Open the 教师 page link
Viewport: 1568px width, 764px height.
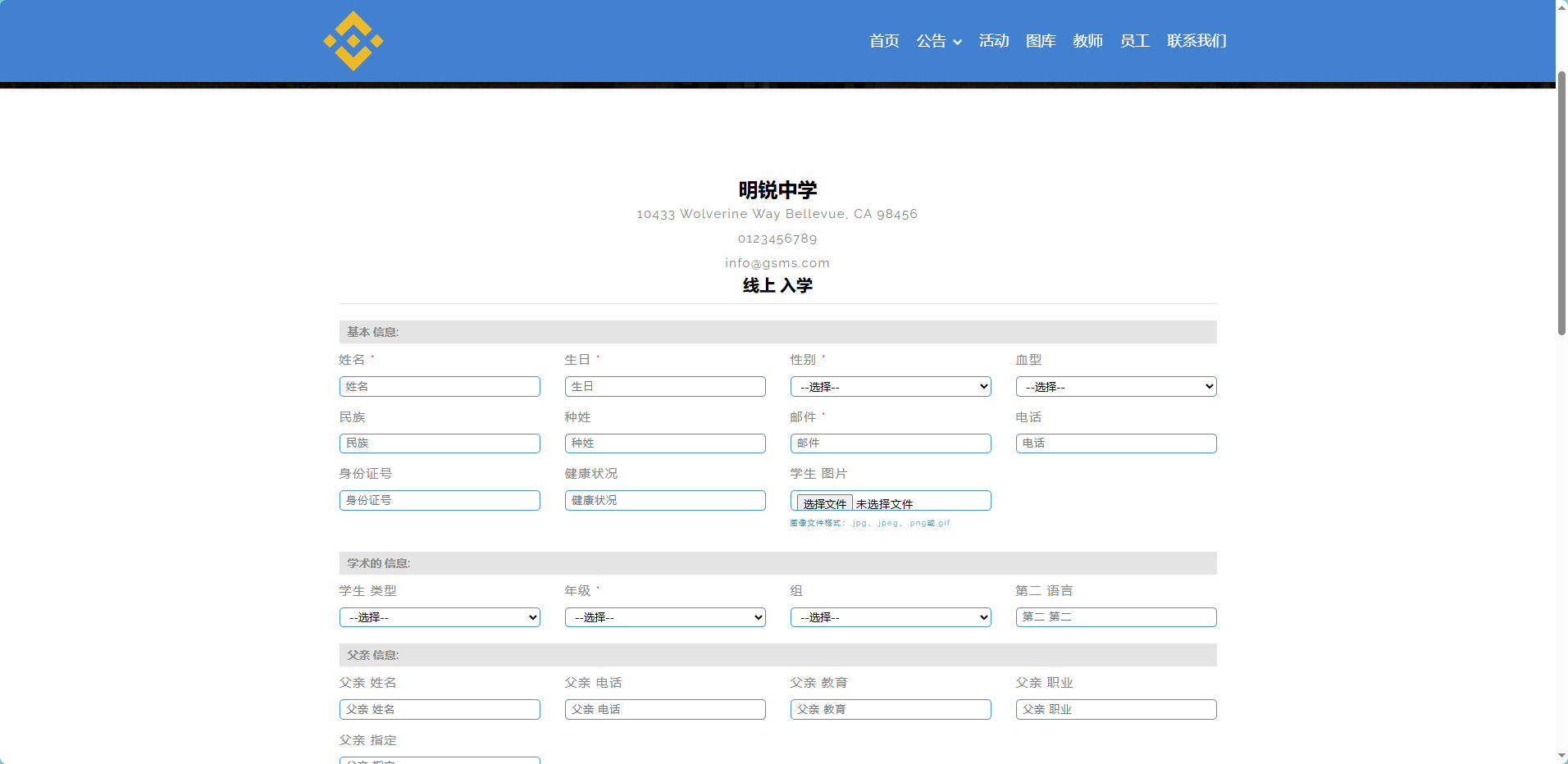(1087, 41)
